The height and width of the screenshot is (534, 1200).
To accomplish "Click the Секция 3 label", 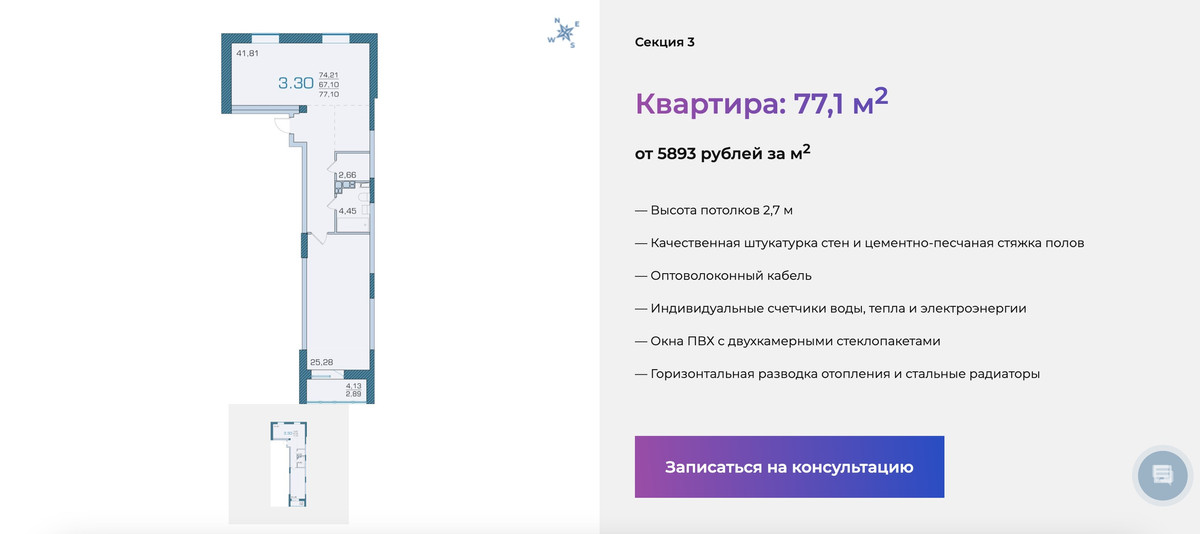I will tap(664, 42).
